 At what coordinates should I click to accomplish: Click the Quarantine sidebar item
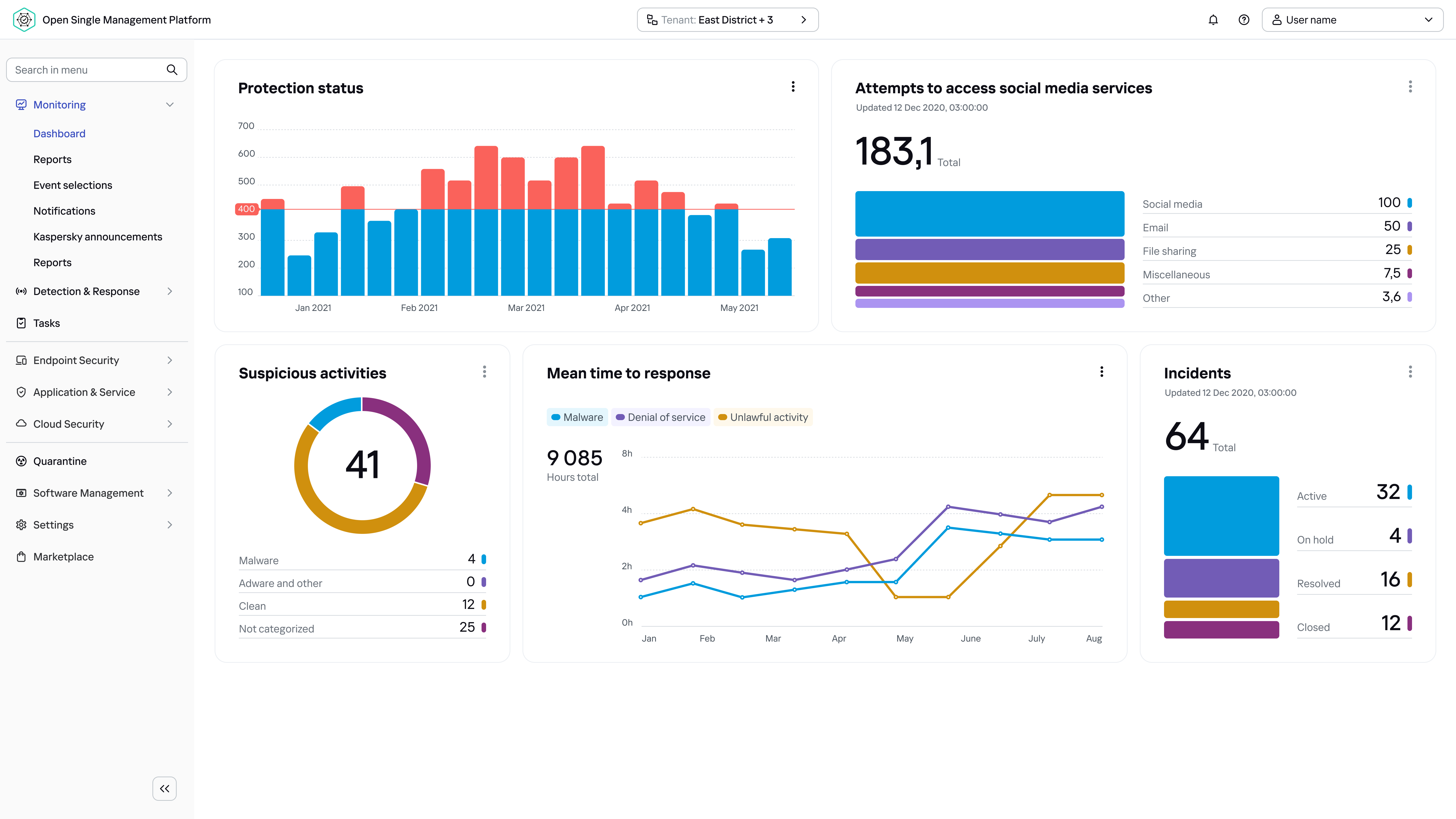click(60, 461)
